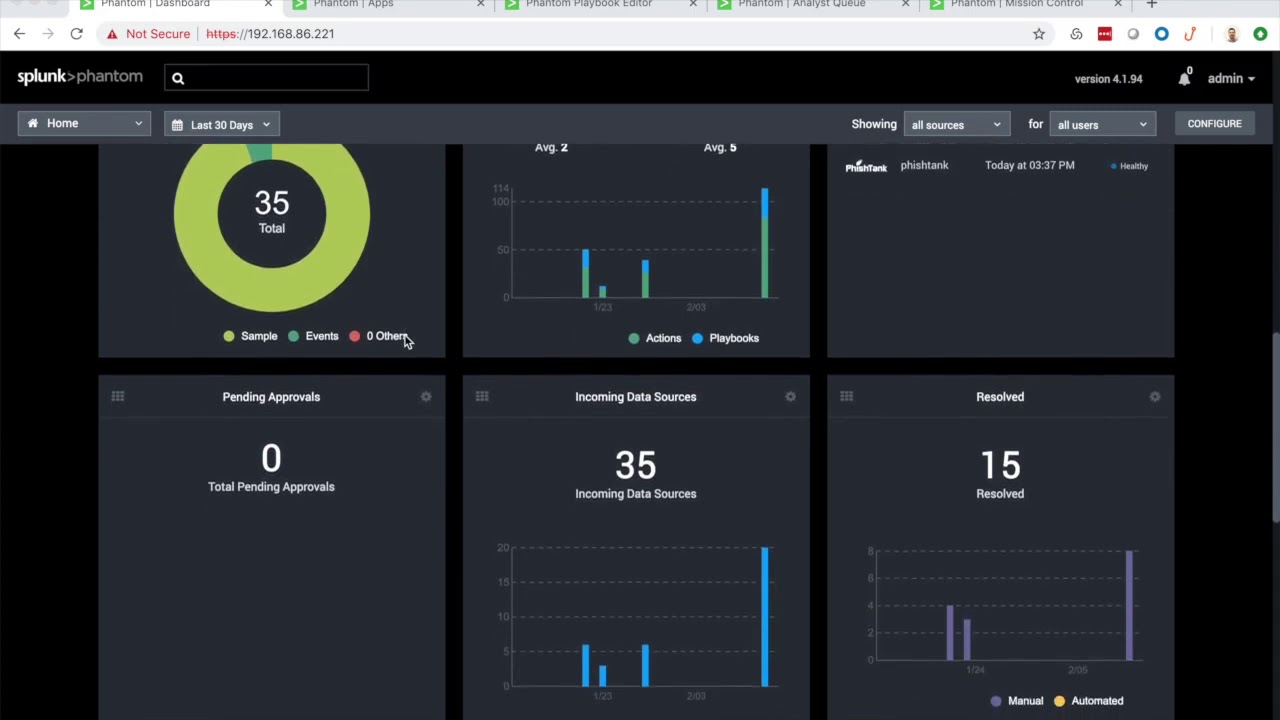This screenshot has height=720, width=1280.
Task: Click the Home house icon
Action: point(33,124)
